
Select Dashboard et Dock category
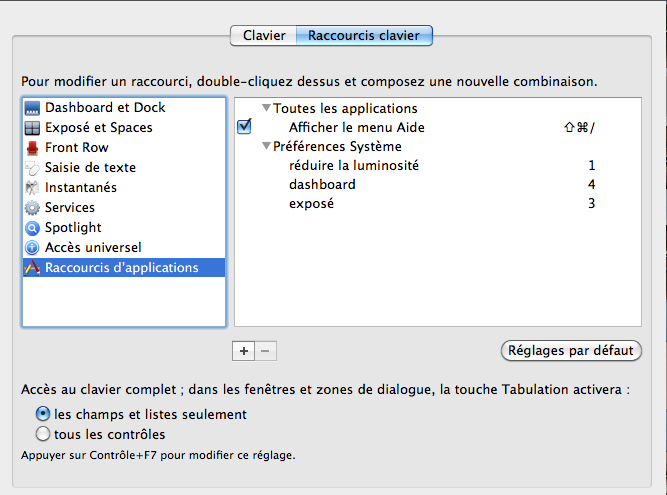click(124, 108)
